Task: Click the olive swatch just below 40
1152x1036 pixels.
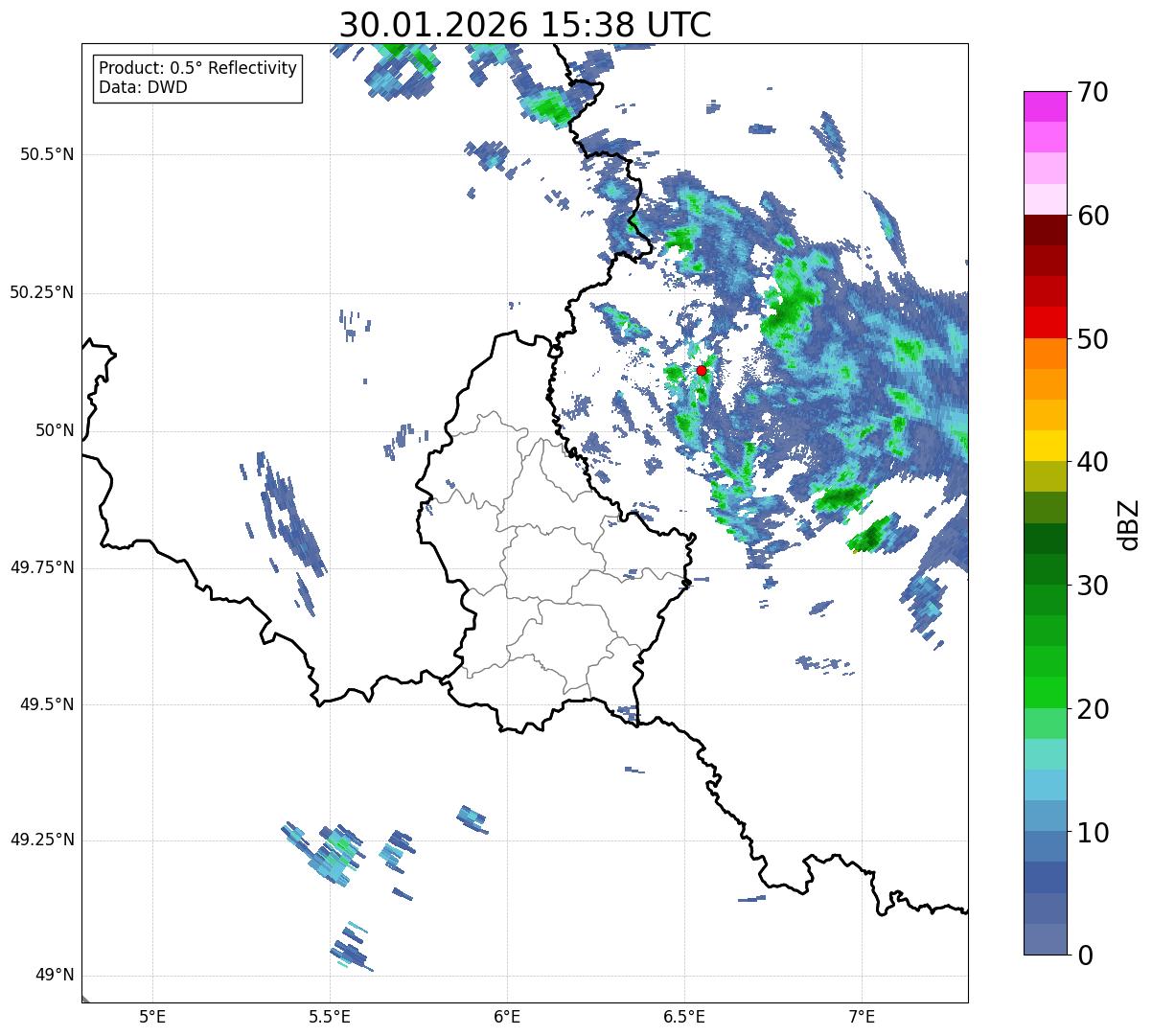Action: click(1045, 476)
